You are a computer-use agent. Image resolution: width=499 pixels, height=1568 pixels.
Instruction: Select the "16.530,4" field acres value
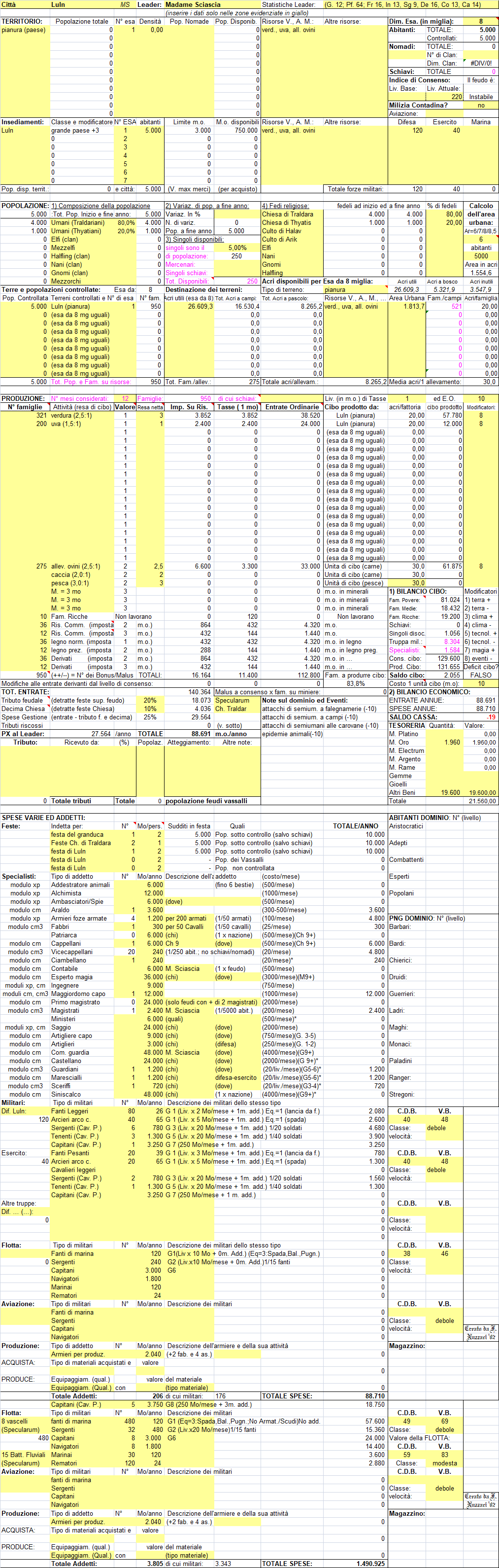[247, 307]
